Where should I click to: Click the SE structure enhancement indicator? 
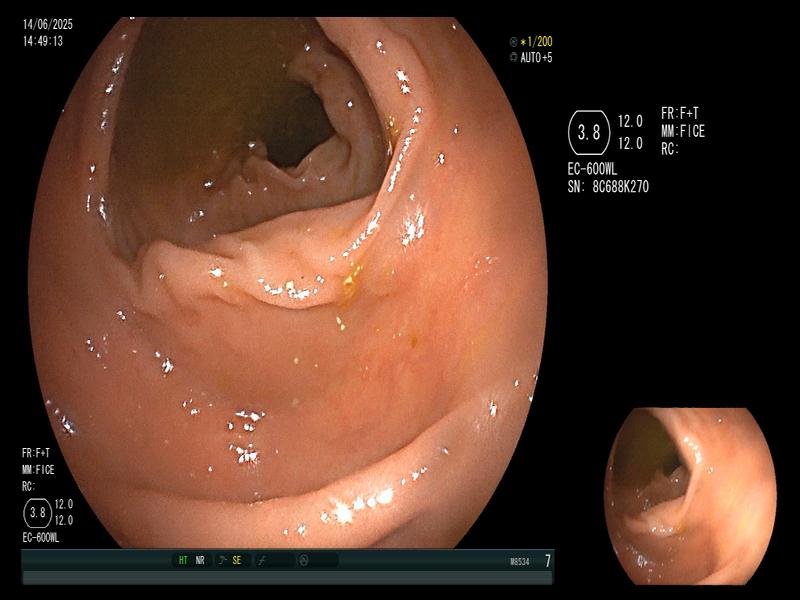coord(237,560)
